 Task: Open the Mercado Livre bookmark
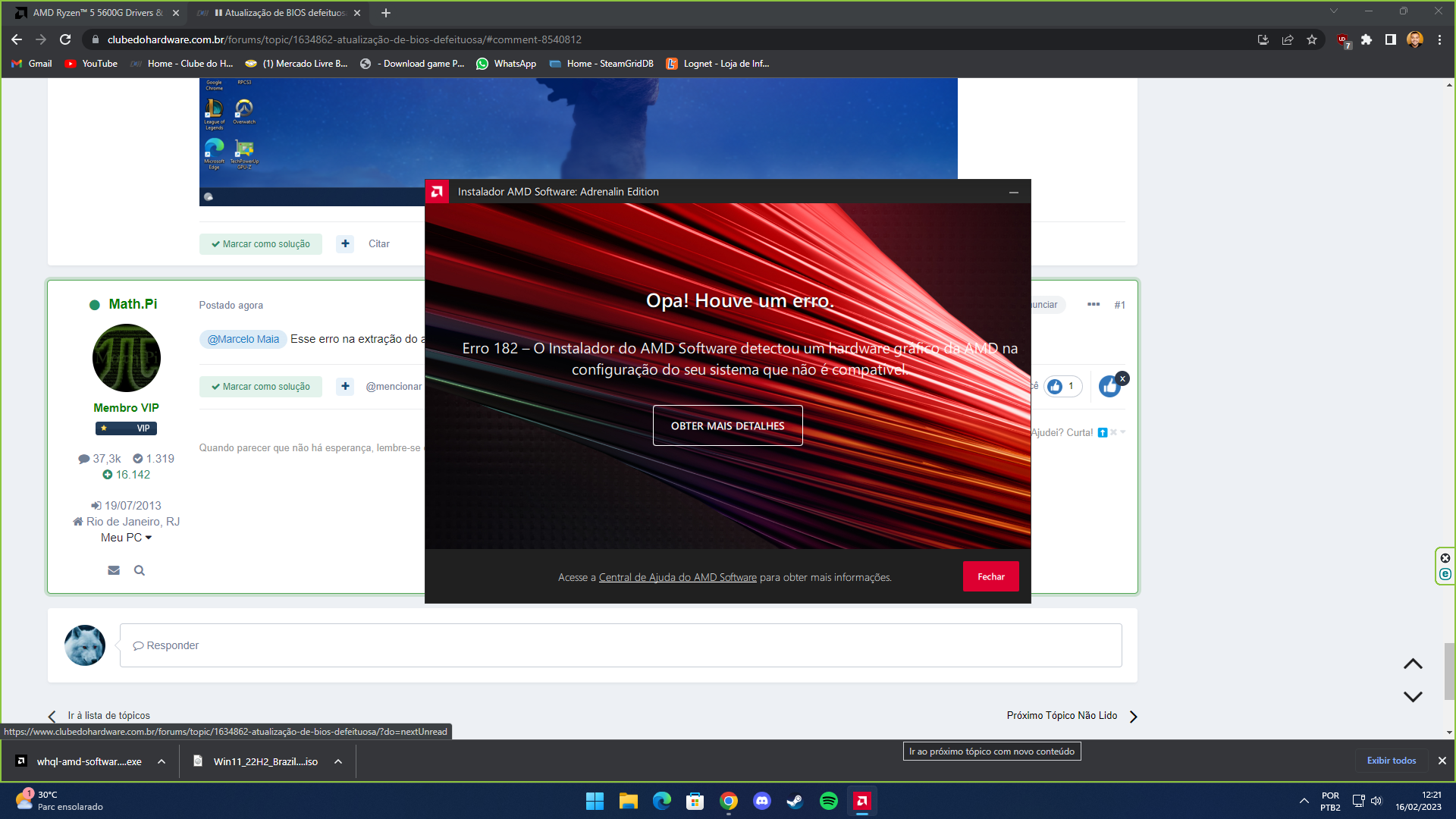297,64
